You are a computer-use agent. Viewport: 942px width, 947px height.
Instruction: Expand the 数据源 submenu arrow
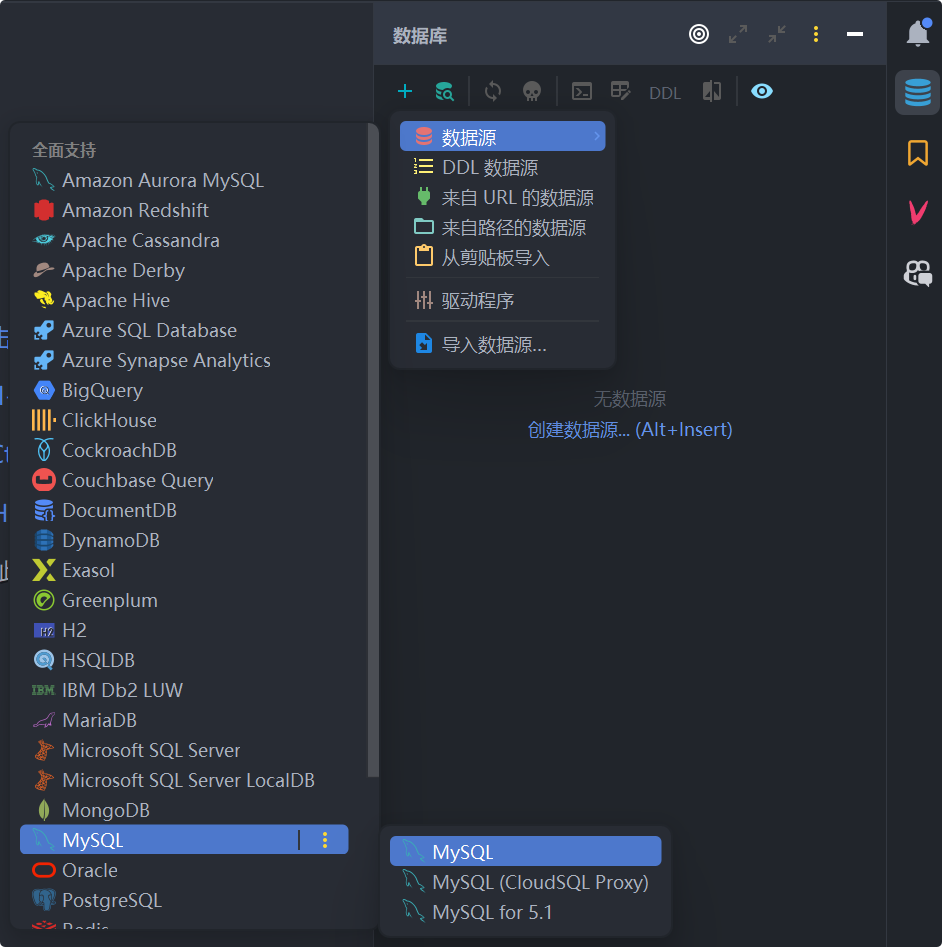597,136
